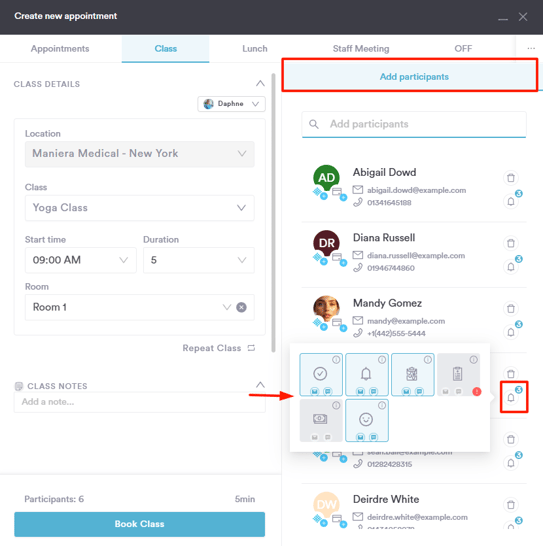
Task: Open notification bell for Diana Russell
Action: tap(511, 267)
